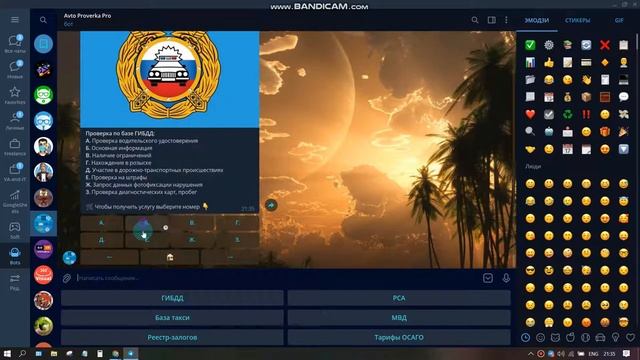Open the "VA and IT" folder

15,172
